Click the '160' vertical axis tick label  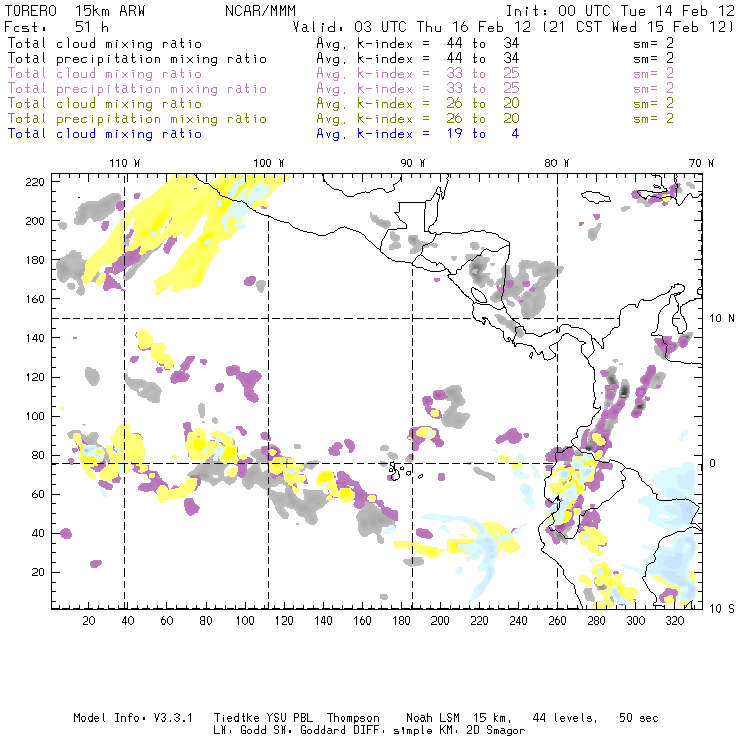35,299
